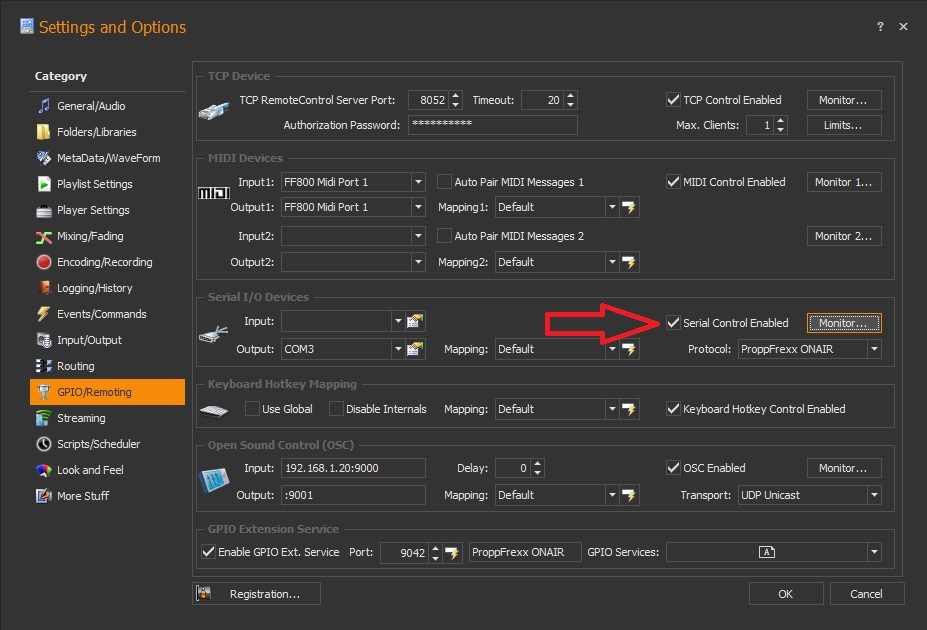Click the COM3 output port configuration icon
927x630 pixels.
click(x=417, y=349)
